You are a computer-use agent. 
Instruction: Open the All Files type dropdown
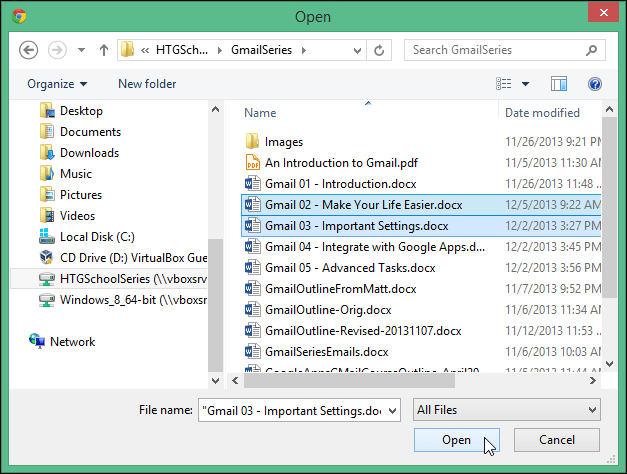coord(507,410)
